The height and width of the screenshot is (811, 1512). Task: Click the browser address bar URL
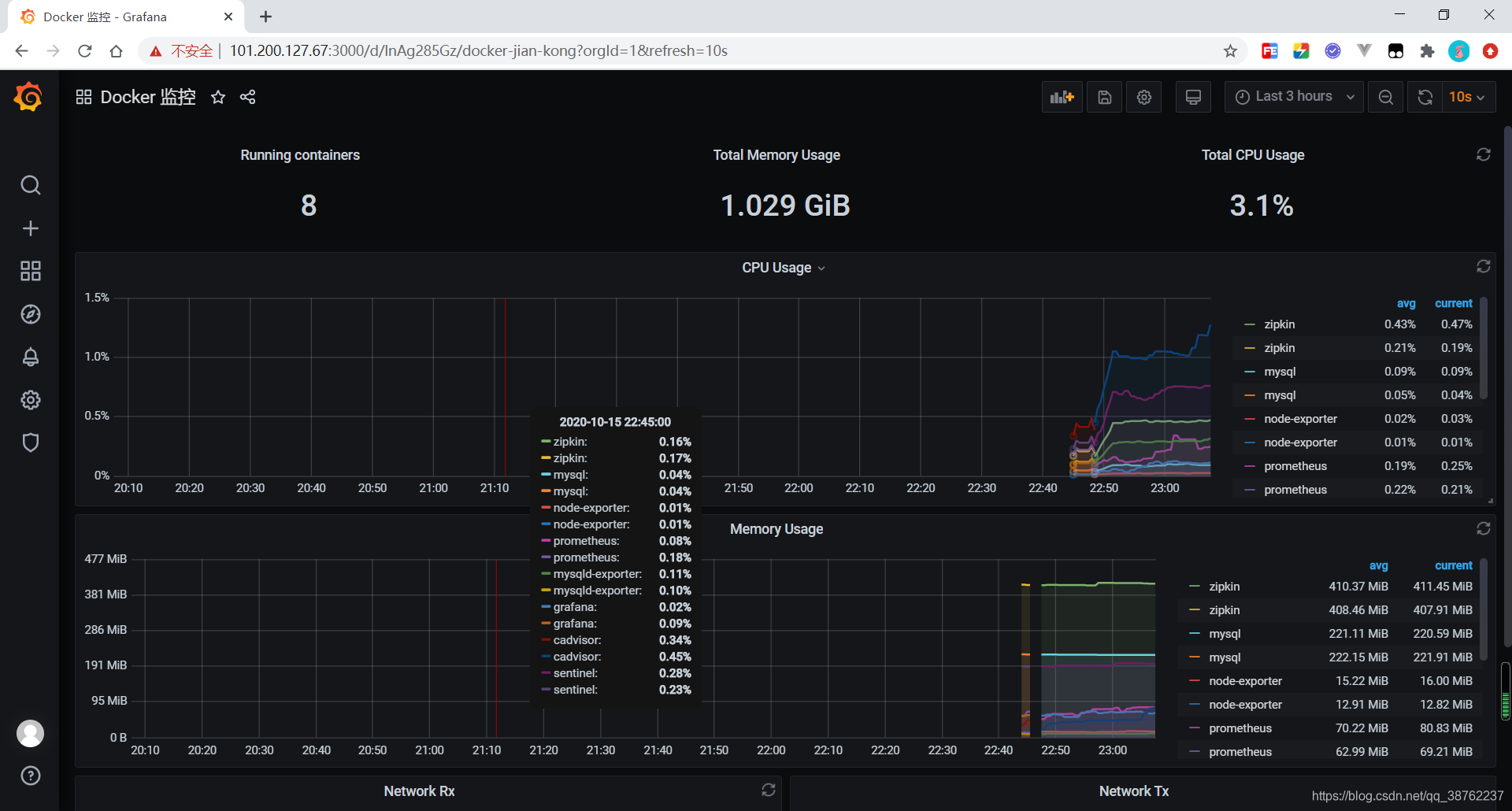[x=478, y=51]
